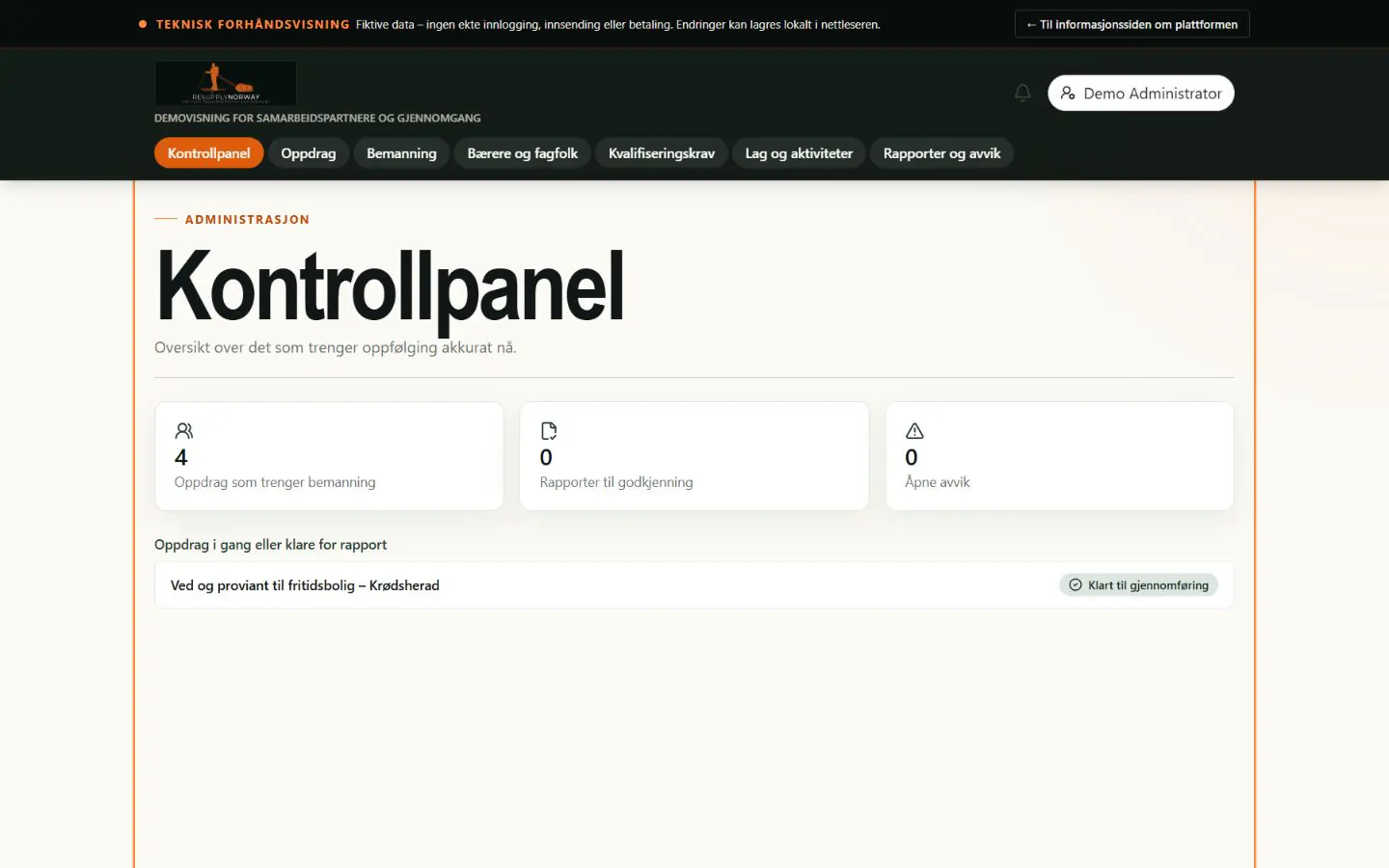The height and width of the screenshot is (868, 1389).
Task: Click the Resupply Norway logo
Action: [226, 83]
